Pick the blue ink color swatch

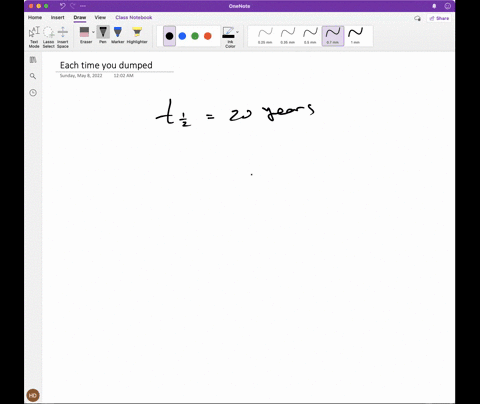(182, 36)
